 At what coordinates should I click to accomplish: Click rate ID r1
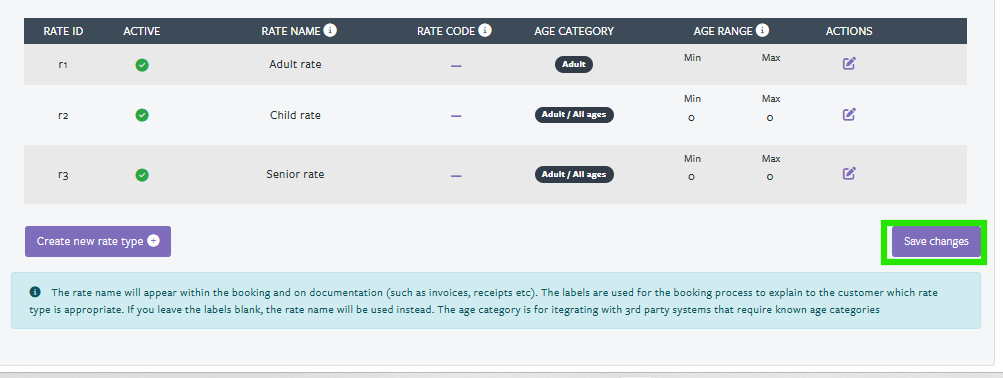point(63,64)
